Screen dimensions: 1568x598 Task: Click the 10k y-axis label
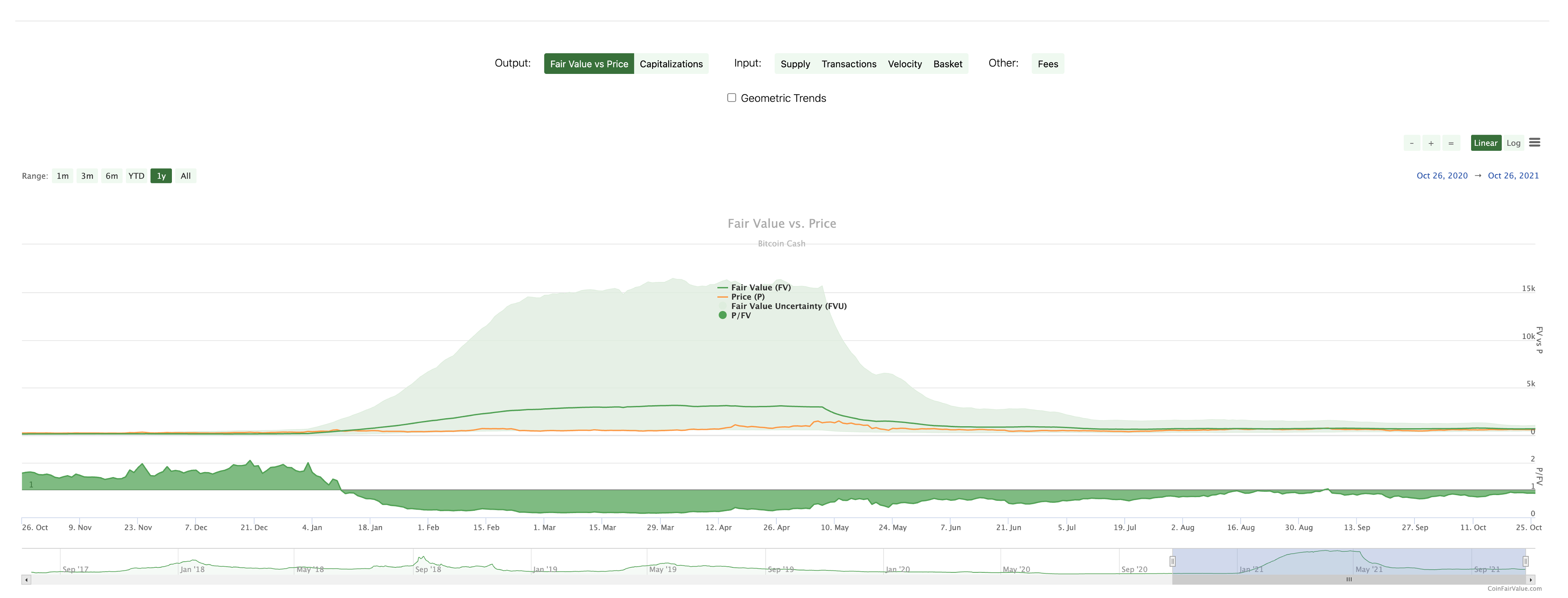click(1529, 336)
